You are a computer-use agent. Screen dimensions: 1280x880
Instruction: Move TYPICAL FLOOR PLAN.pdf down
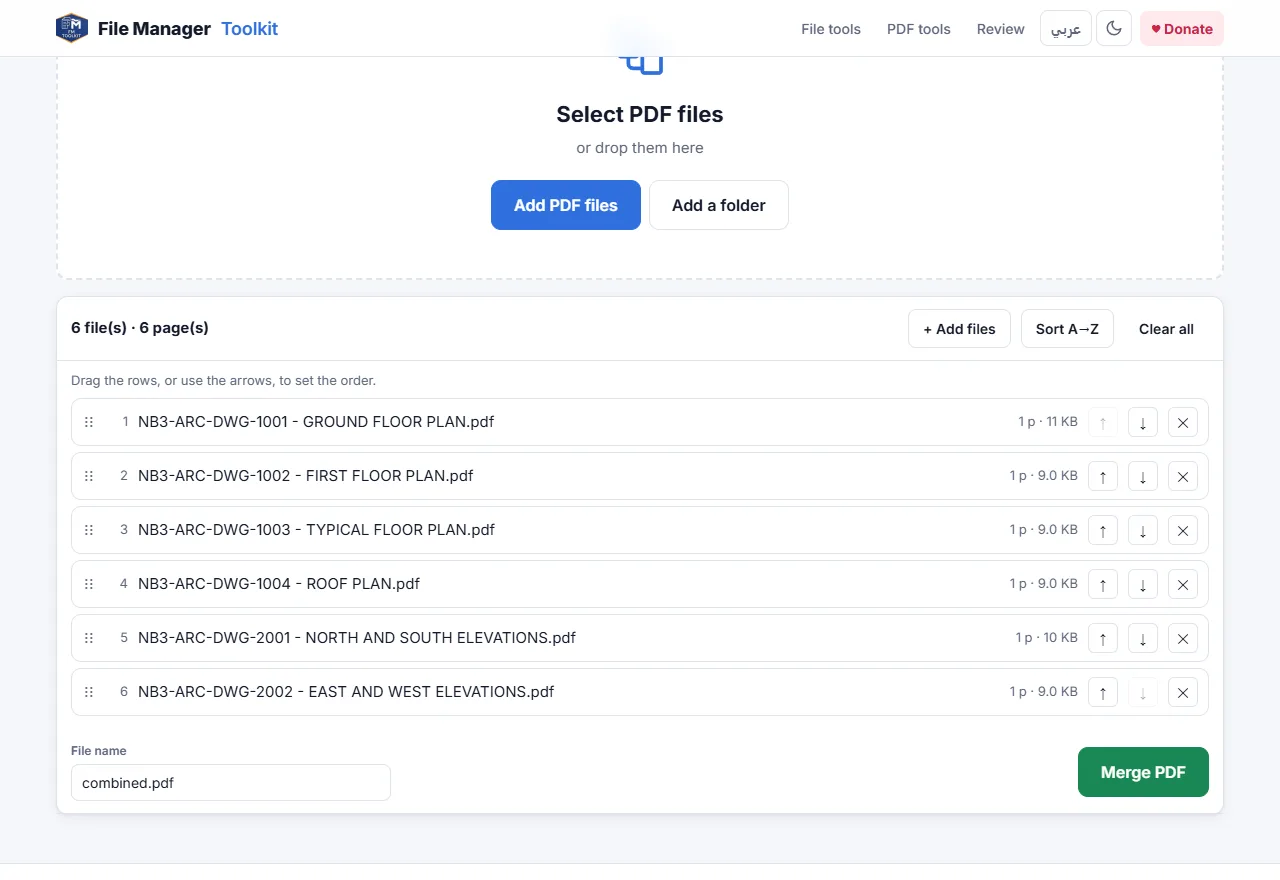[x=1143, y=530]
